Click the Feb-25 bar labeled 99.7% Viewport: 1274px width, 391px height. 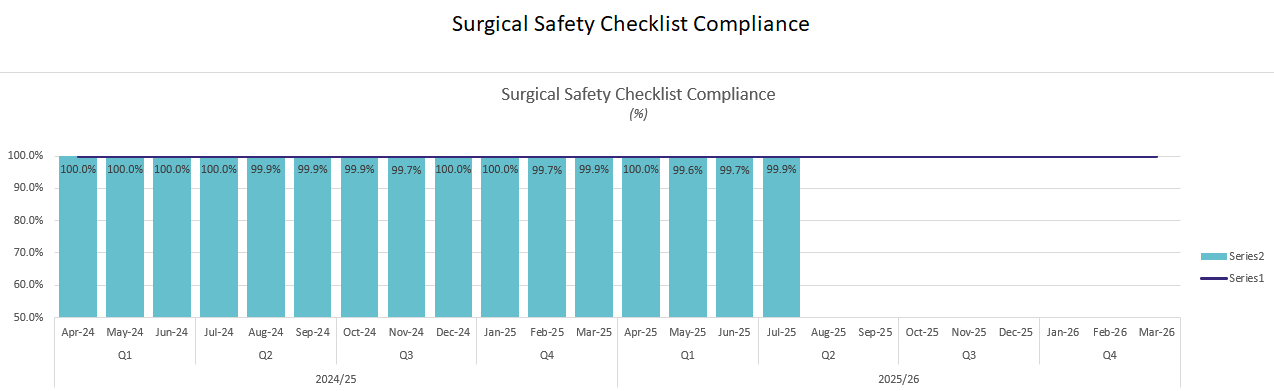pos(547,237)
